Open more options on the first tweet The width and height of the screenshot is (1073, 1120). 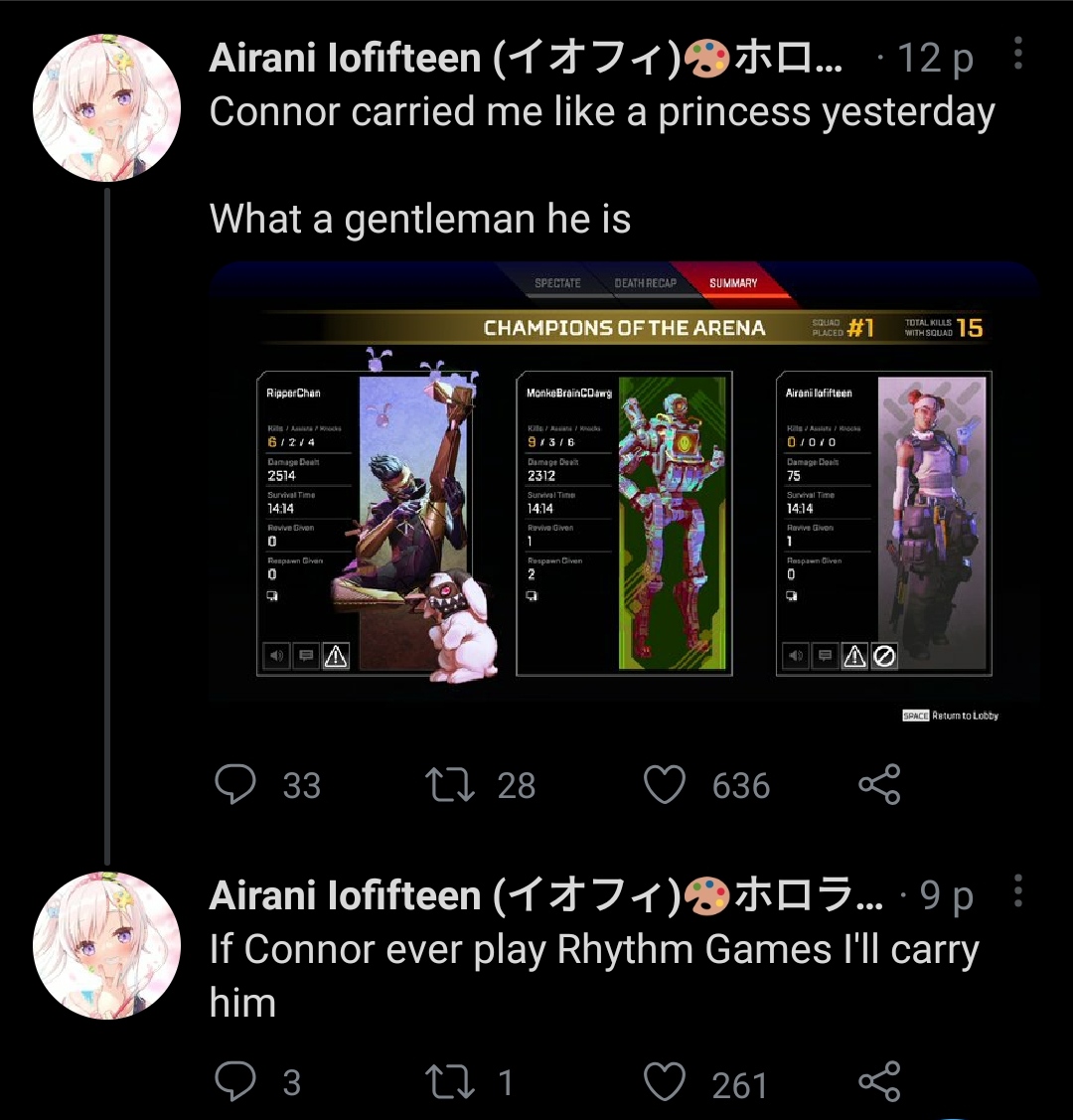click(1018, 54)
